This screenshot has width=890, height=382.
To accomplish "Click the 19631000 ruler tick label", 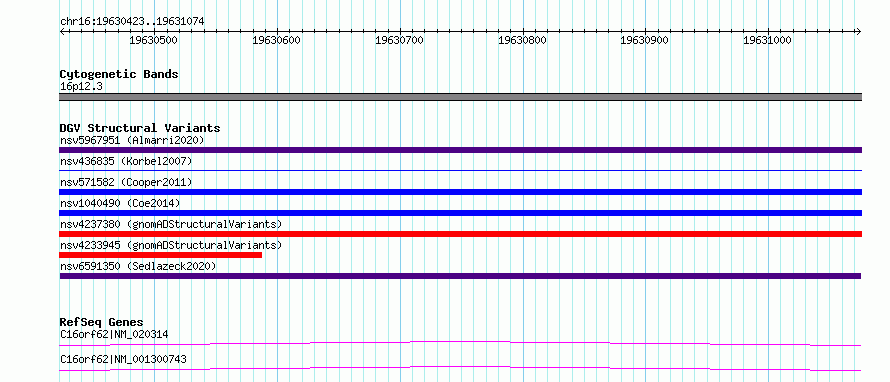I will click(767, 40).
